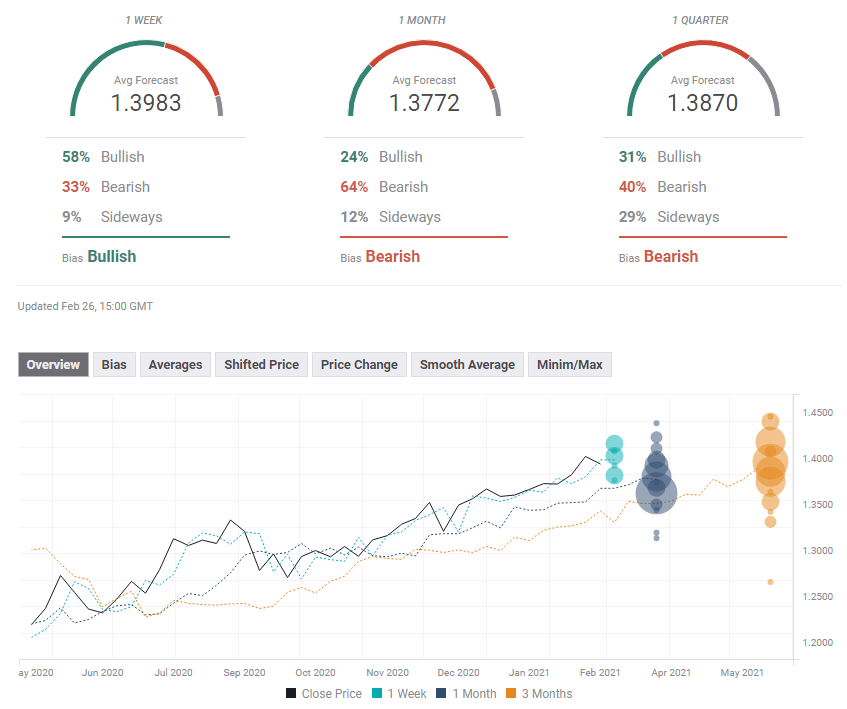This screenshot has height=709, width=847.
Task: Select the Minim/Max tab
Action: point(570,365)
